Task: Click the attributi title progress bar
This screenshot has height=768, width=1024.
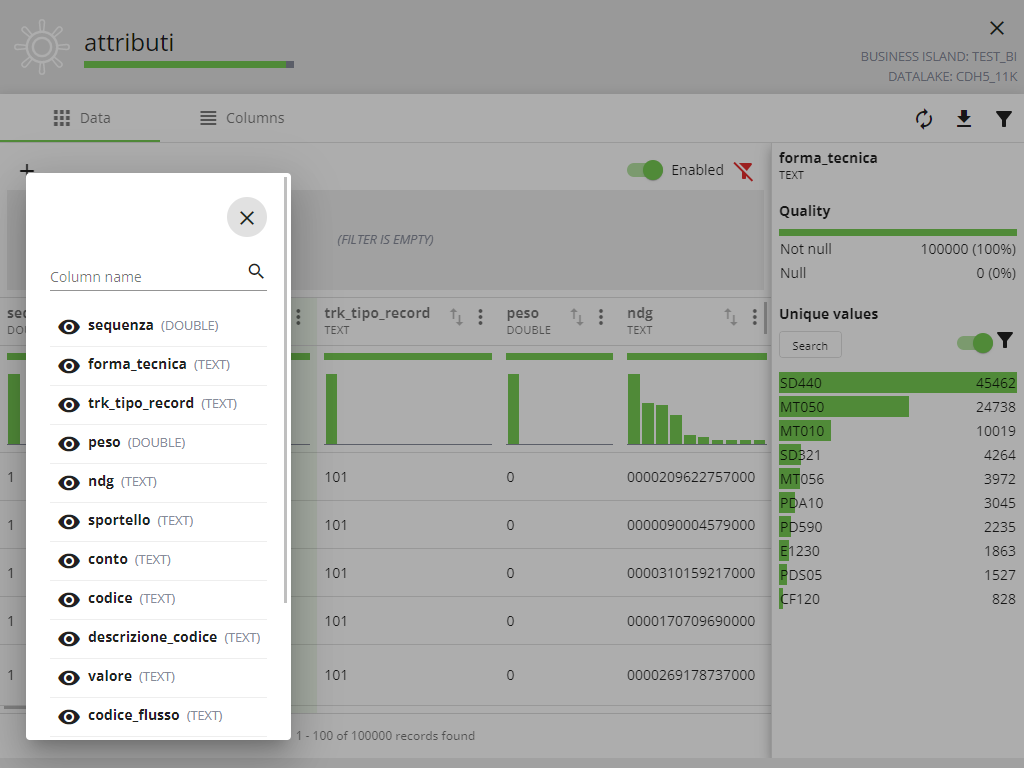Action: click(189, 65)
